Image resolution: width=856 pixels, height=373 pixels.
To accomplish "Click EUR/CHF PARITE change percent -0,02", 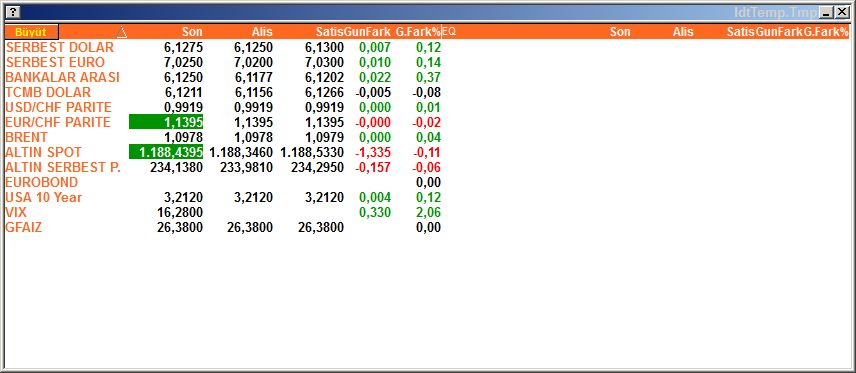I will point(427,122).
